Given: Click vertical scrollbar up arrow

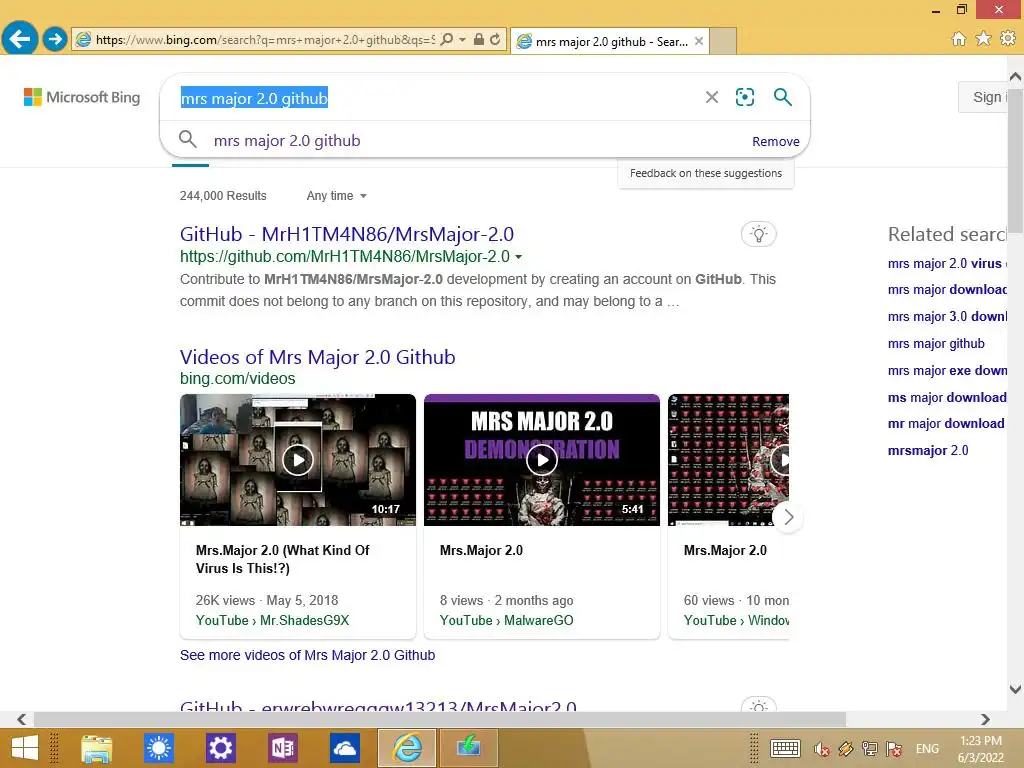Looking at the screenshot, I should pyautogui.click(x=1016, y=77).
